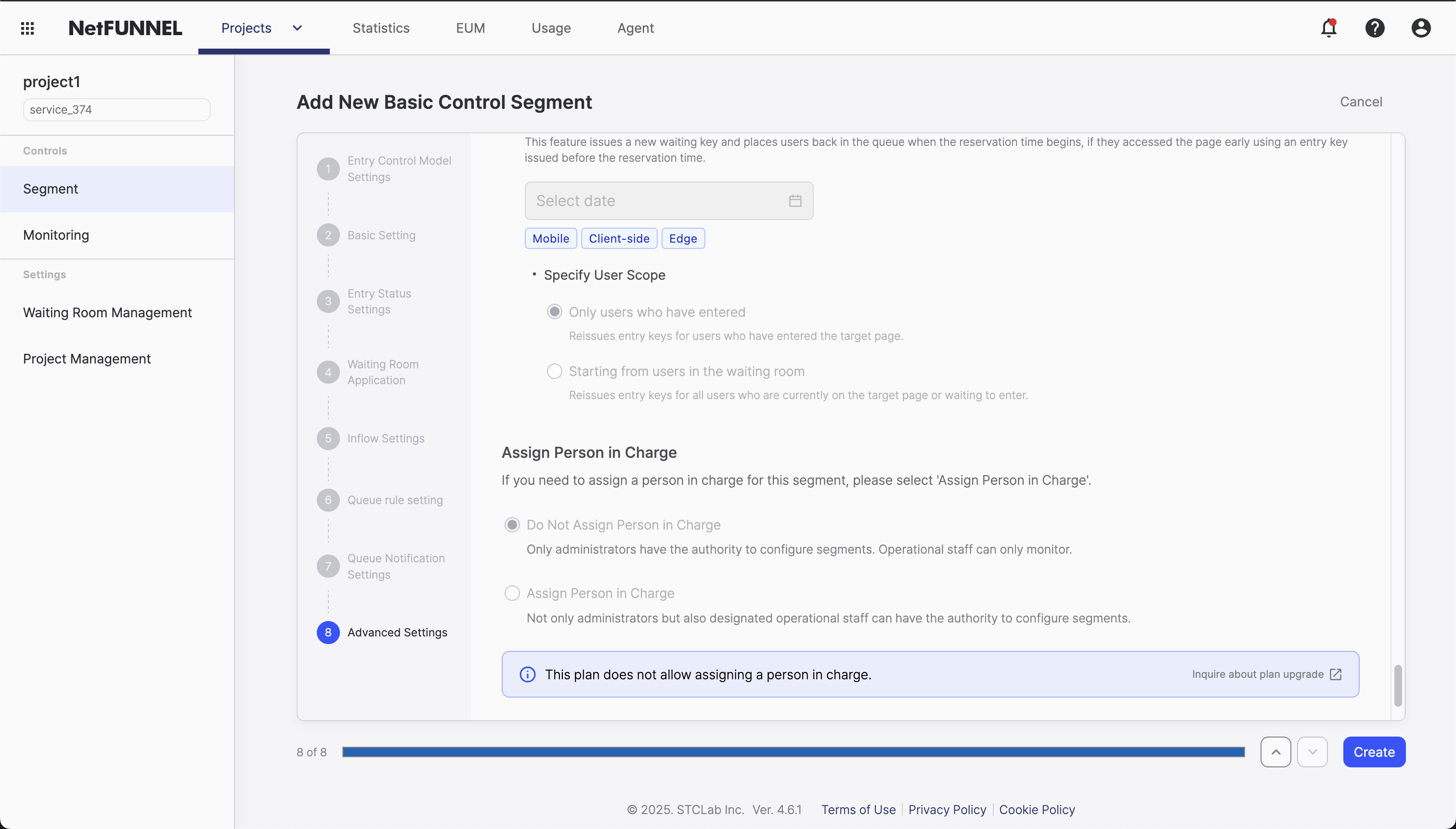
Task: Click the step progress bar at bottom
Action: (x=792, y=751)
